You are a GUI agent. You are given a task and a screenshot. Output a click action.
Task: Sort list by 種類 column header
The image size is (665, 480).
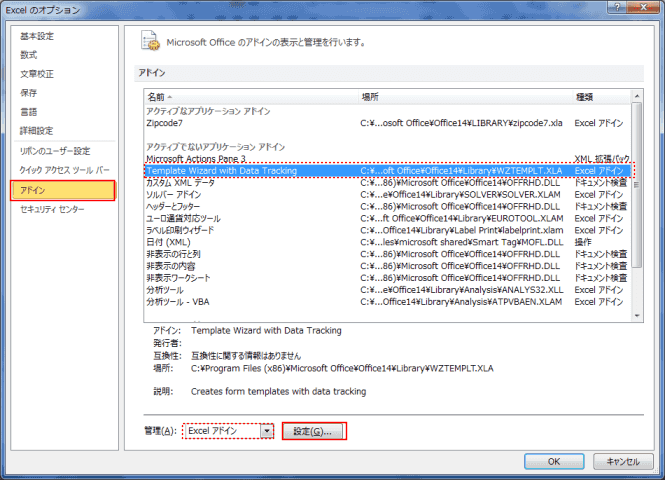click(602, 97)
